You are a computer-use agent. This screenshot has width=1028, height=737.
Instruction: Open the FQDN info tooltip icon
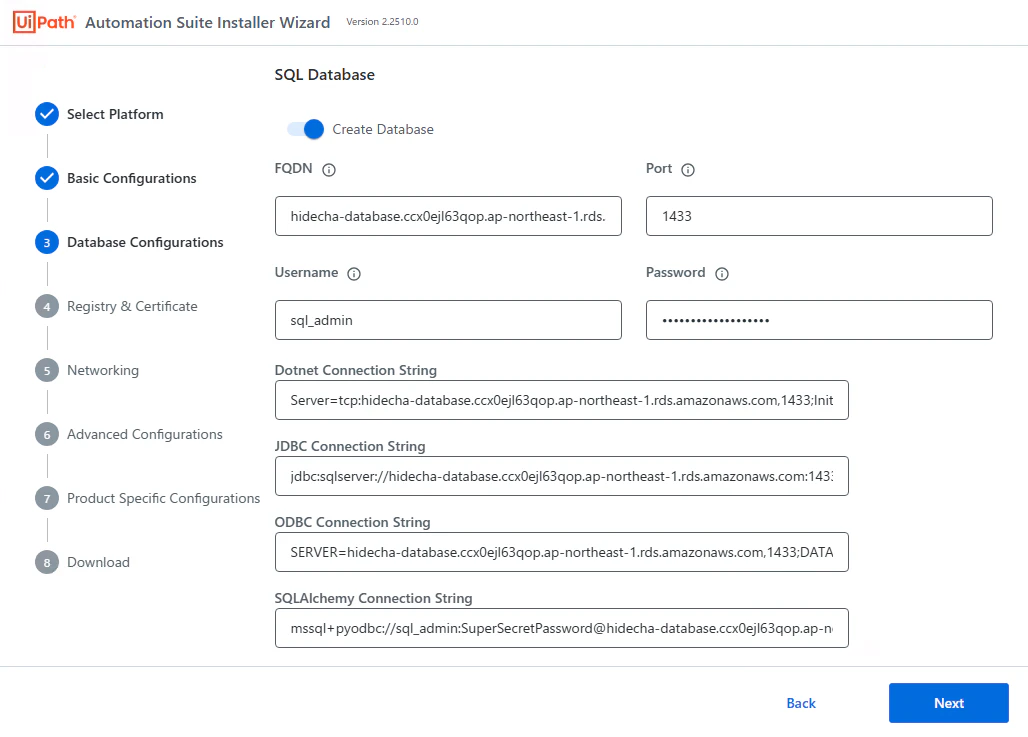[x=329, y=170]
